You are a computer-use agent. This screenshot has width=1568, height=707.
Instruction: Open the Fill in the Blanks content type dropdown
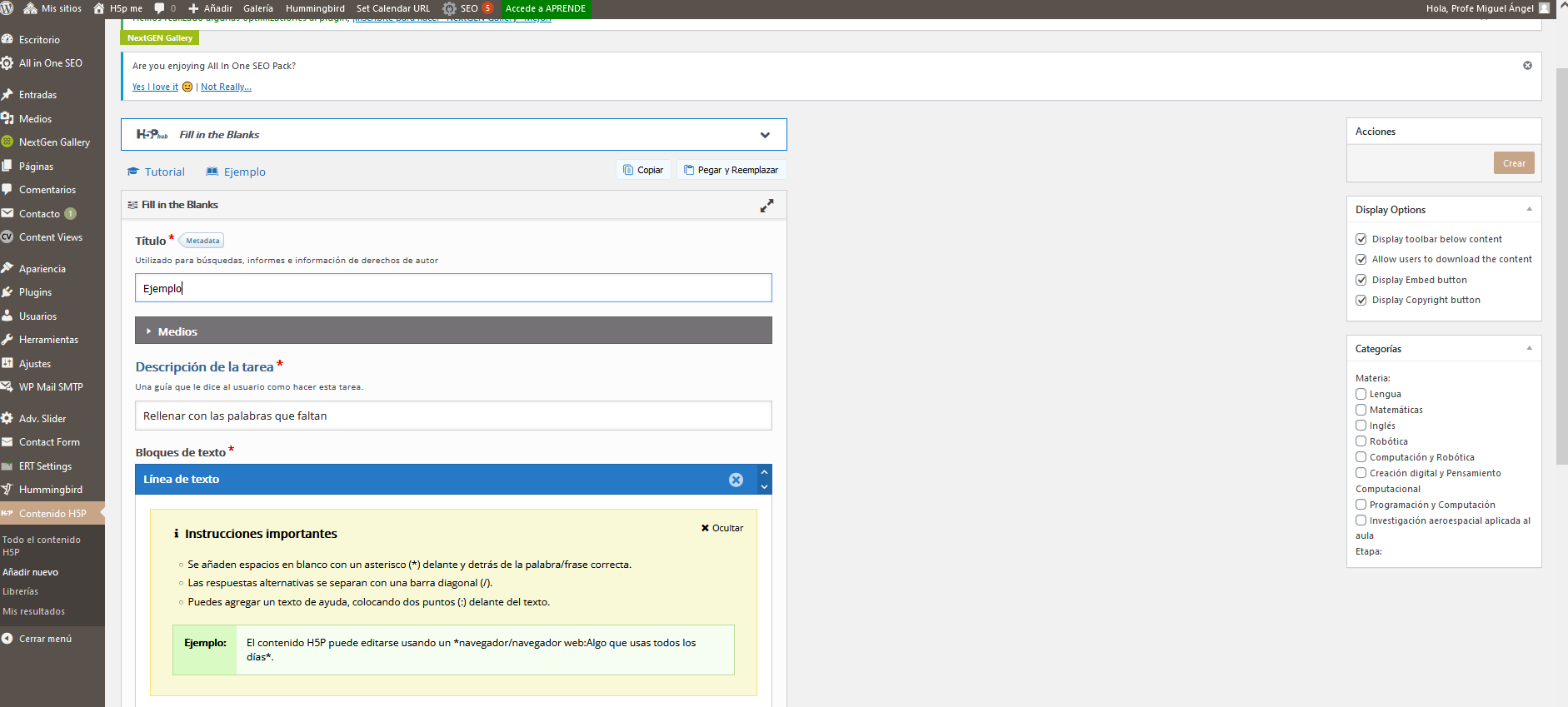click(454, 135)
